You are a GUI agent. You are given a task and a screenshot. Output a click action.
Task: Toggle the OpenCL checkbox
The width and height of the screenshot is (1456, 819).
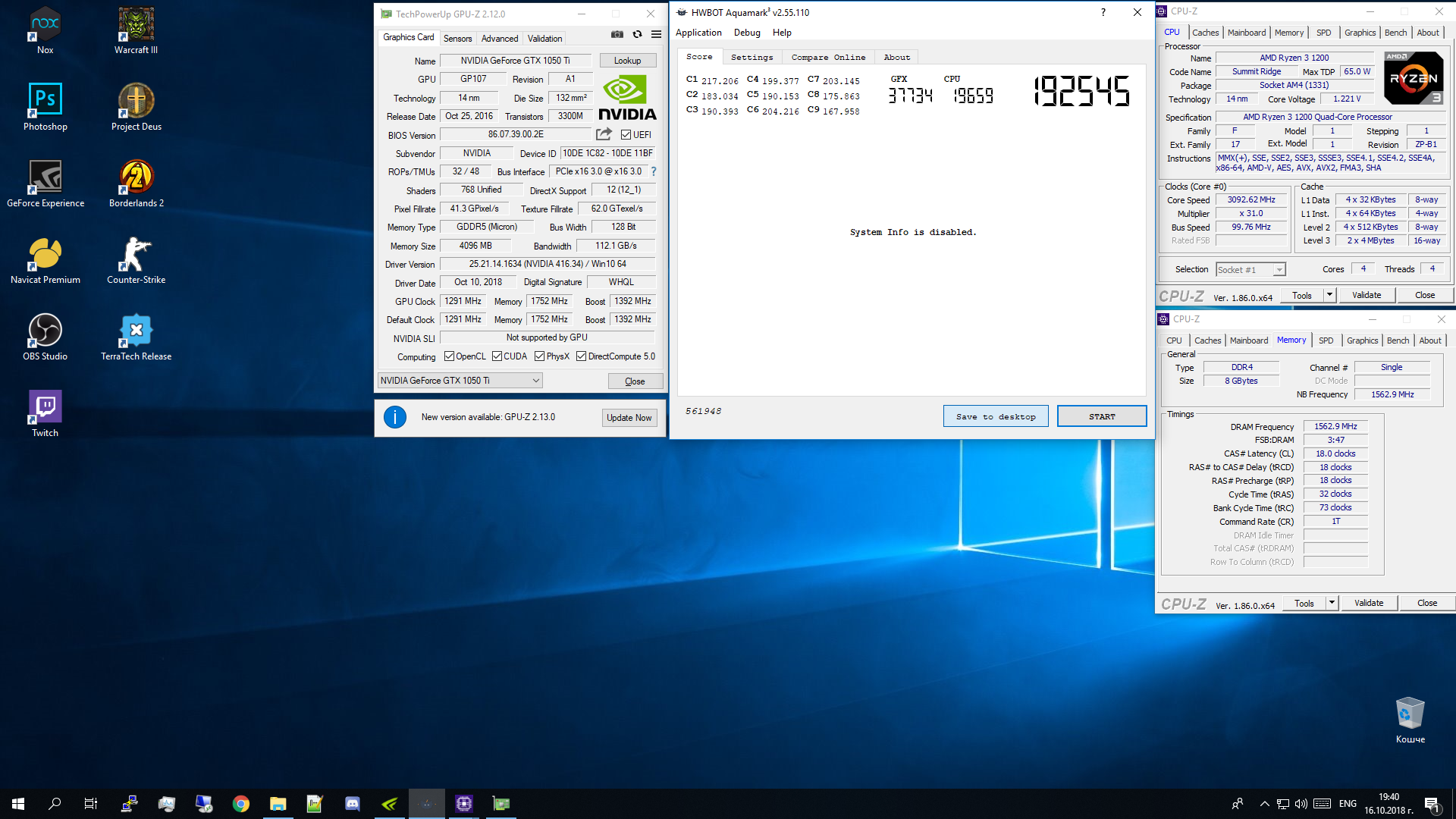coord(449,356)
